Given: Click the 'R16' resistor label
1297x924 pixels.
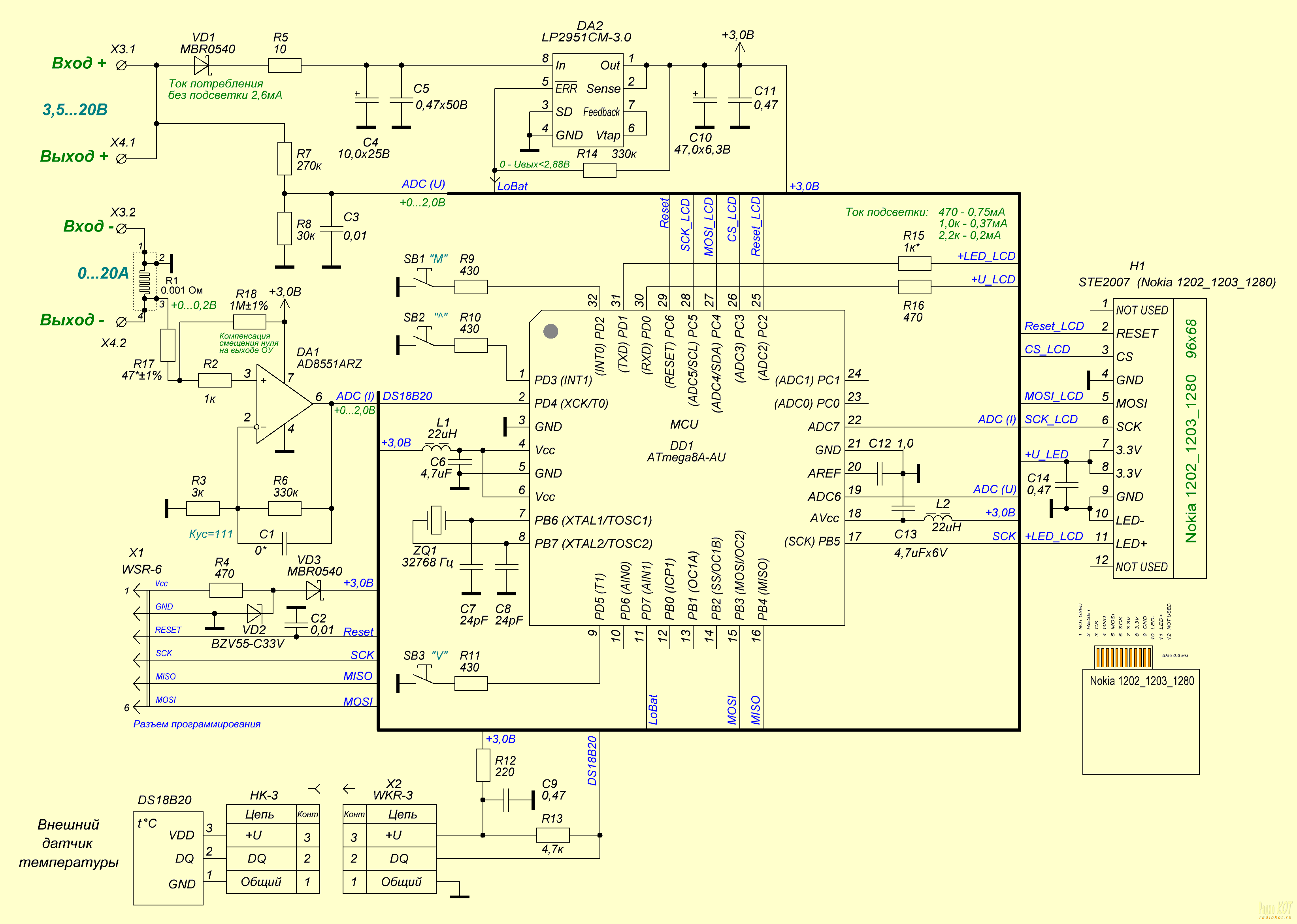Looking at the screenshot, I should 913,306.
